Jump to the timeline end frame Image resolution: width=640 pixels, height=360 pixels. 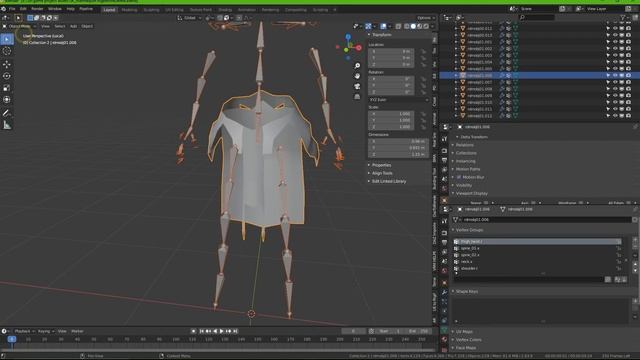235,331
